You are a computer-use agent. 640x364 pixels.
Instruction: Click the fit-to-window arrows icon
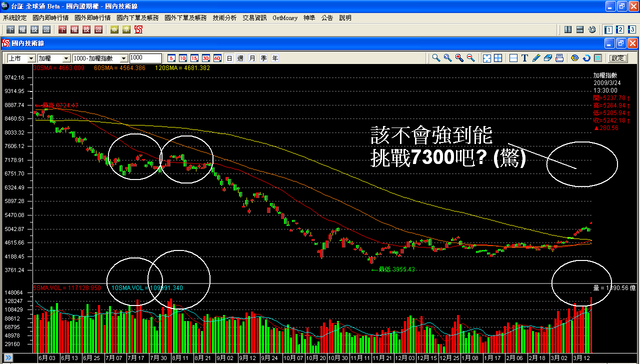[x=487, y=58]
